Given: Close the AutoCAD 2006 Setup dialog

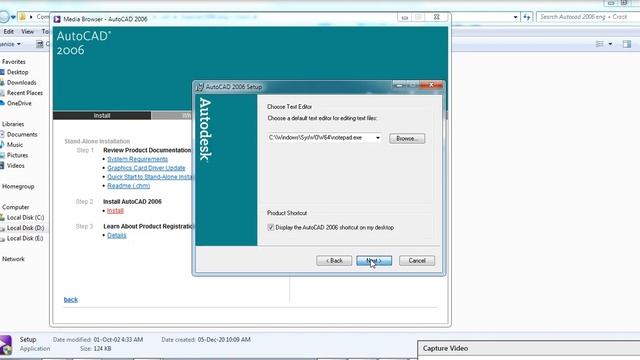Looking at the screenshot, I should coord(432,85).
